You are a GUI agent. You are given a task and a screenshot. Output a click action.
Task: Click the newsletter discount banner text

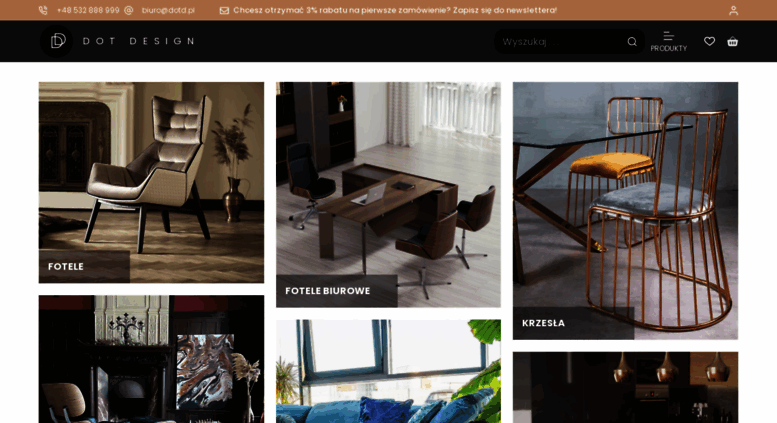tap(395, 10)
